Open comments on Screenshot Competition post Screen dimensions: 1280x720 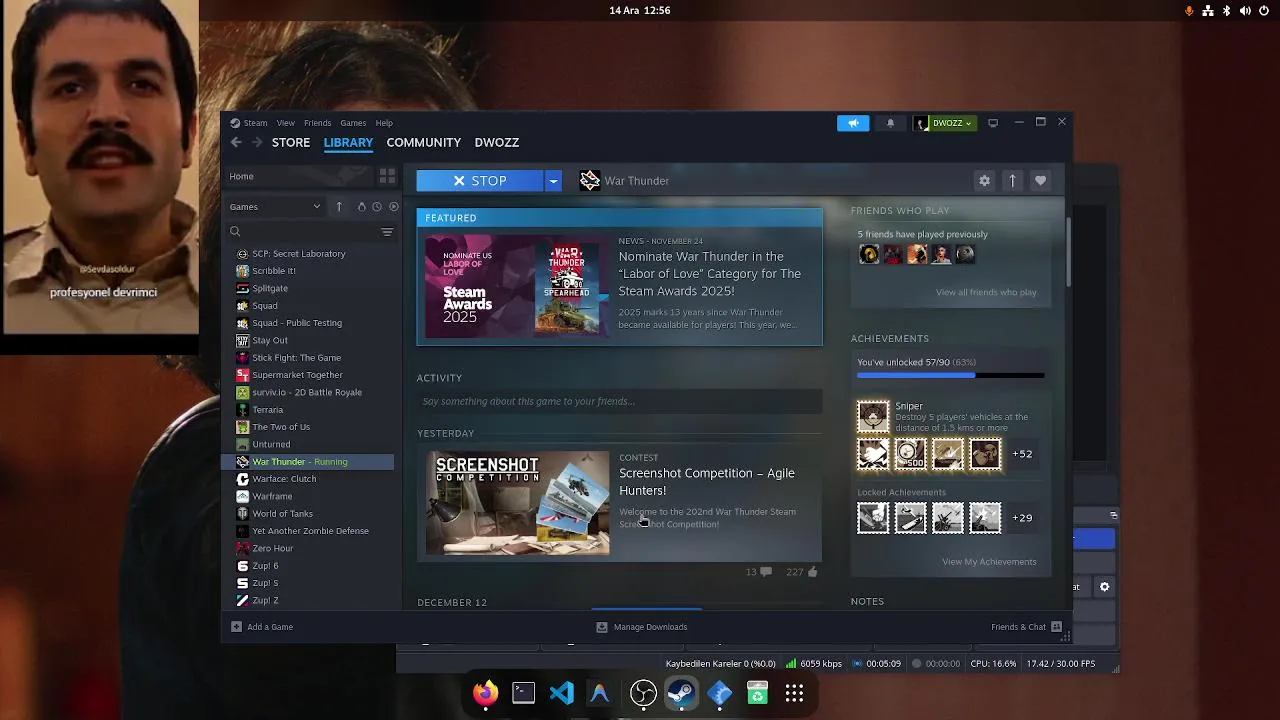tap(765, 572)
